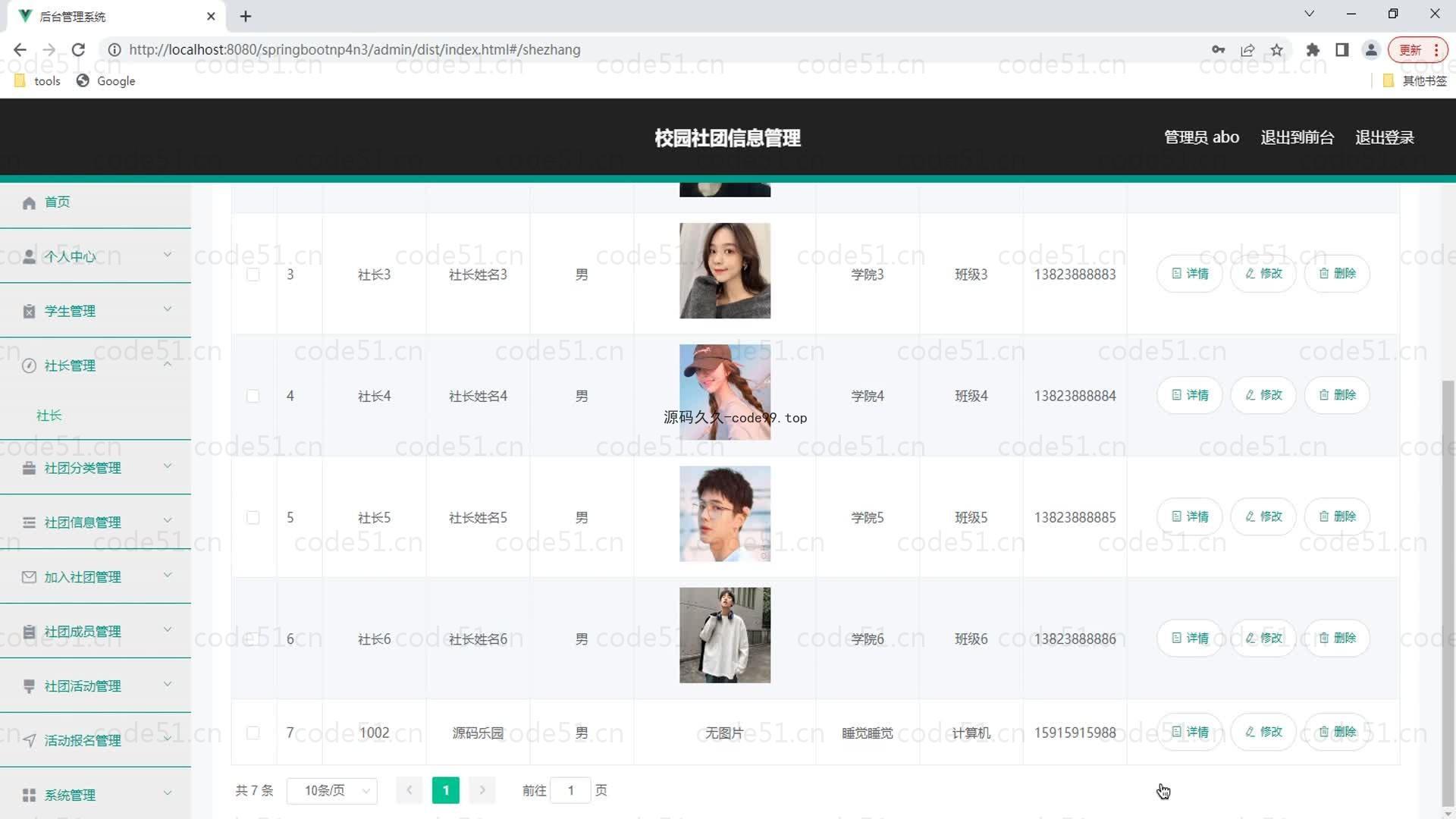
Task: Open the saved passwords key icon
Action: 1219,50
